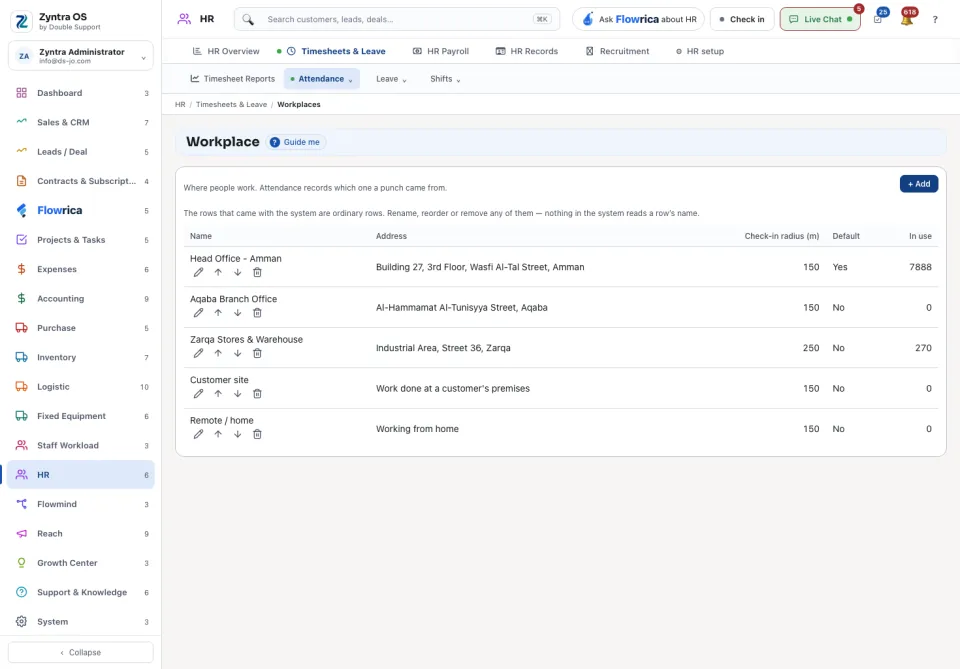The width and height of the screenshot is (960, 669).
Task: Open Inventory in the sidebar
Action: point(81,357)
